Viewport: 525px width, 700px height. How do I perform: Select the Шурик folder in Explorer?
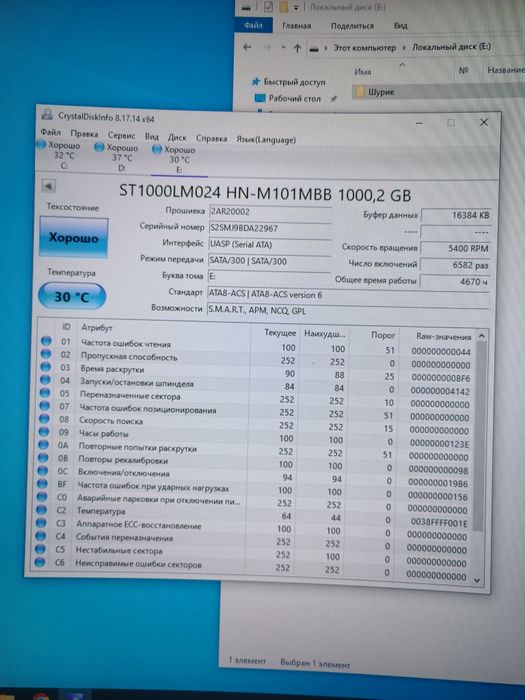click(381, 92)
